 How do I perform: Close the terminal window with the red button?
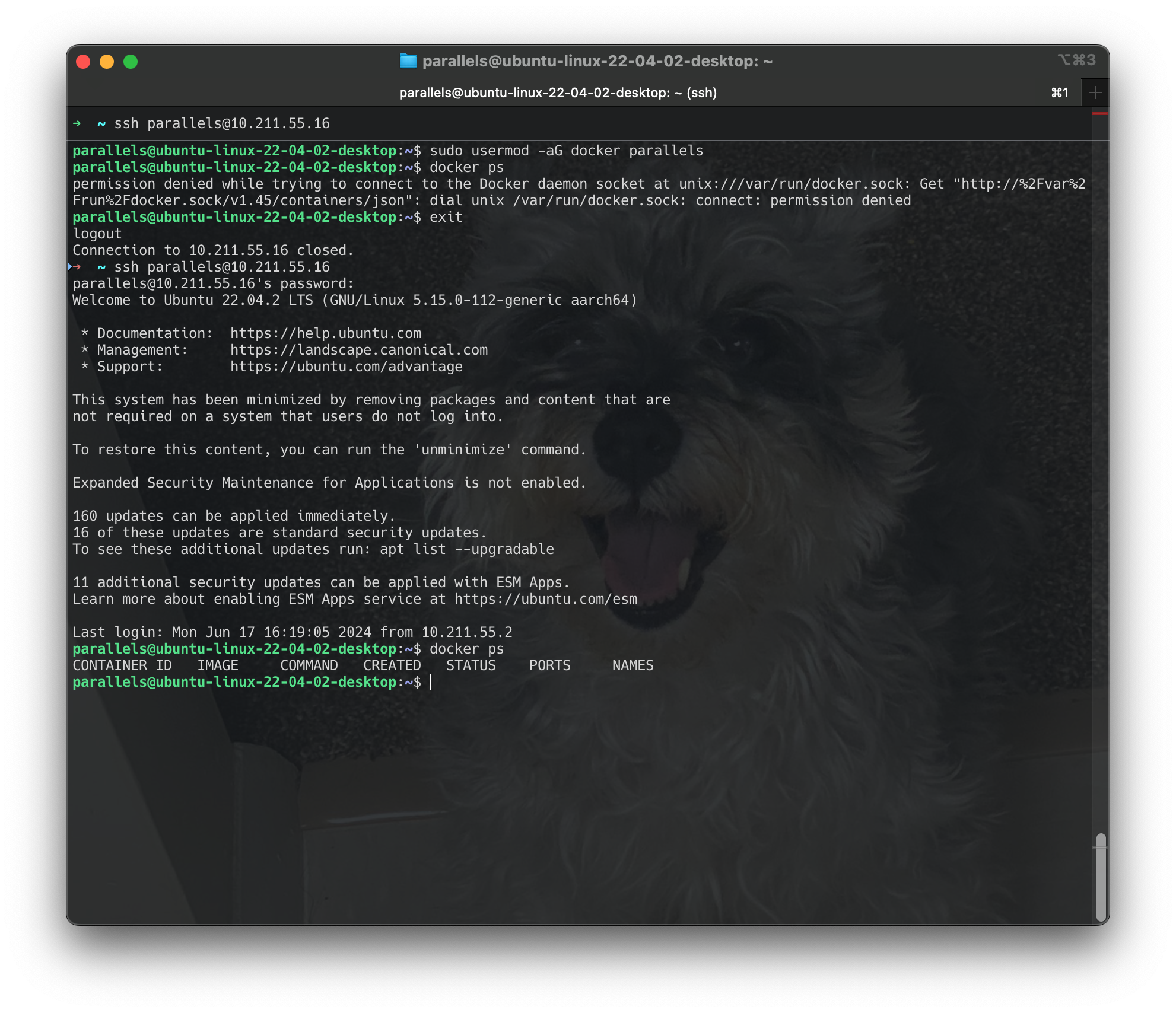(x=83, y=62)
